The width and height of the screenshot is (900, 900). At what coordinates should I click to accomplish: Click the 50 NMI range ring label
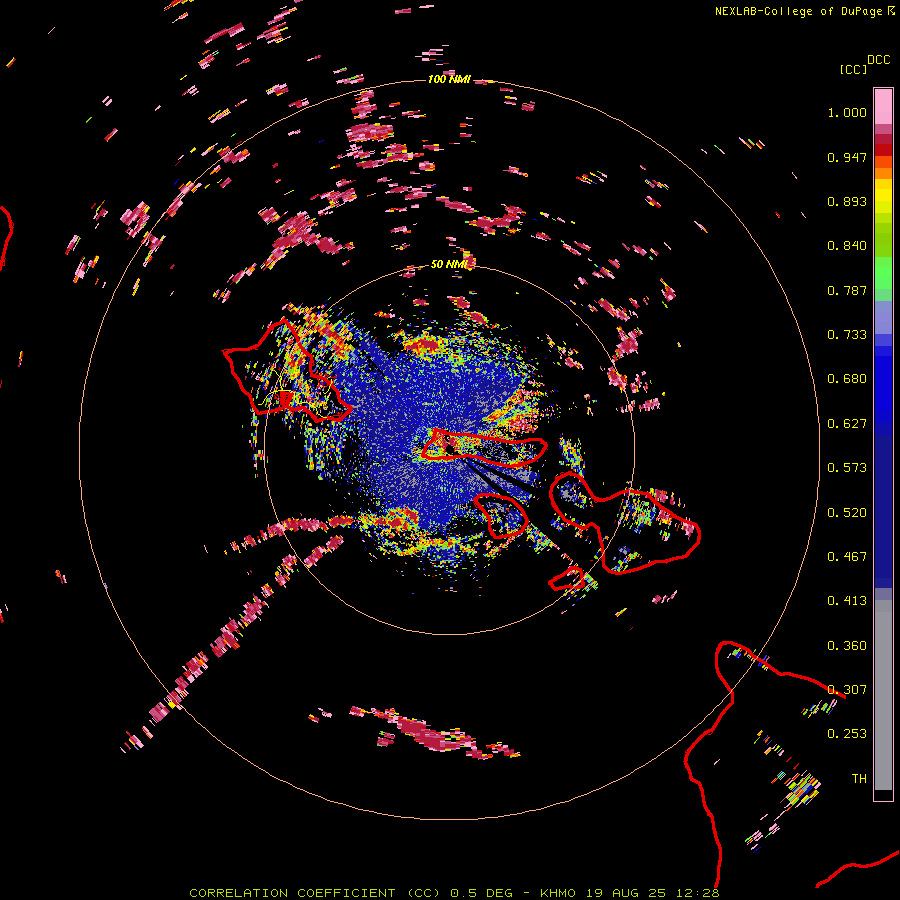coord(451,265)
